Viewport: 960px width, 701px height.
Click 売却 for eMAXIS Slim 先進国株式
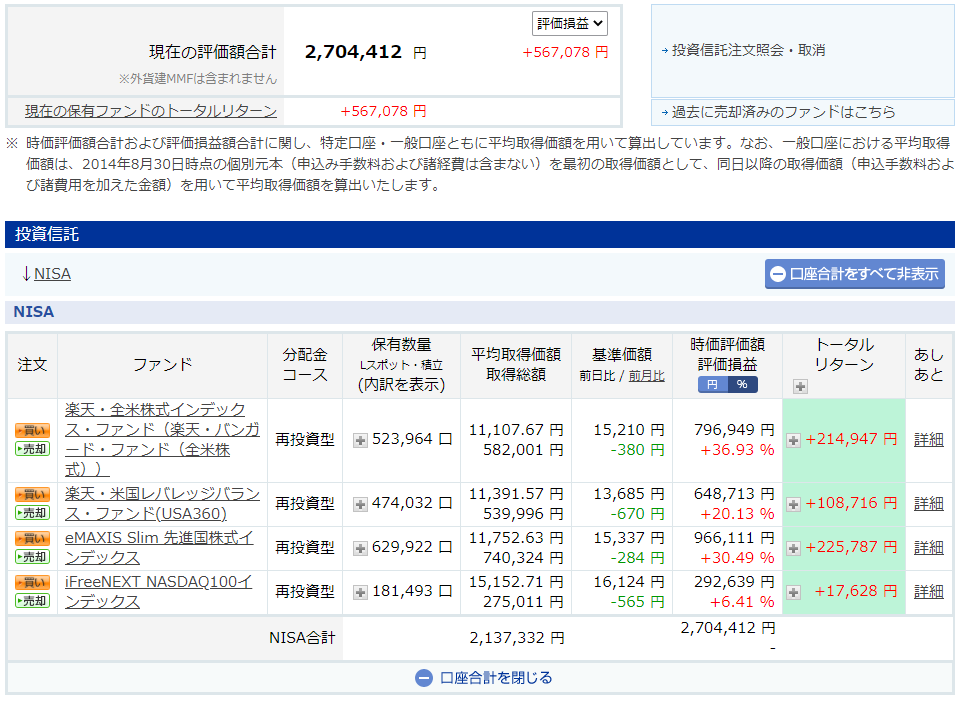pyautogui.click(x=32, y=557)
